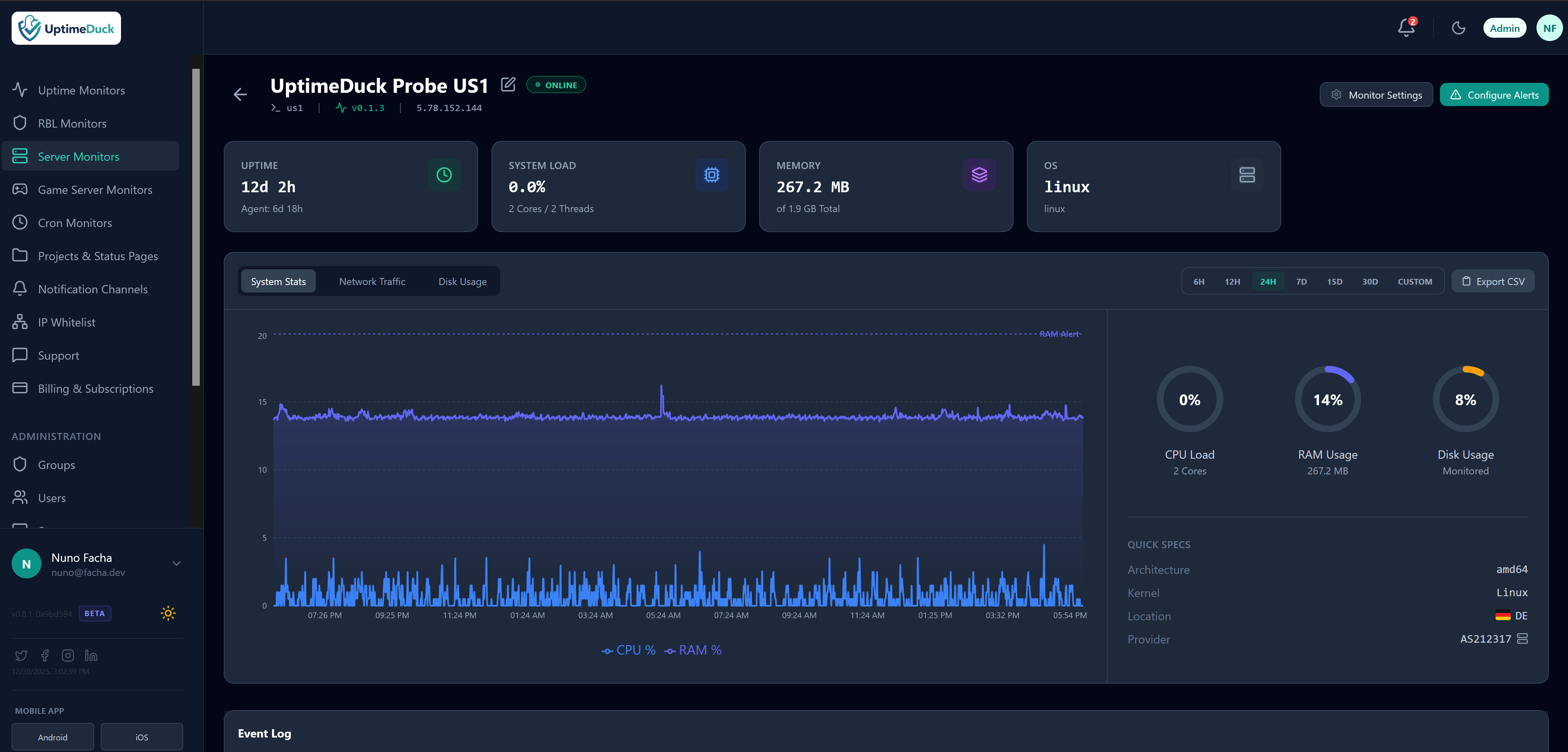Expand the Nuno Facha account menu
Image resolution: width=1568 pixels, height=752 pixels.
(x=176, y=563)
